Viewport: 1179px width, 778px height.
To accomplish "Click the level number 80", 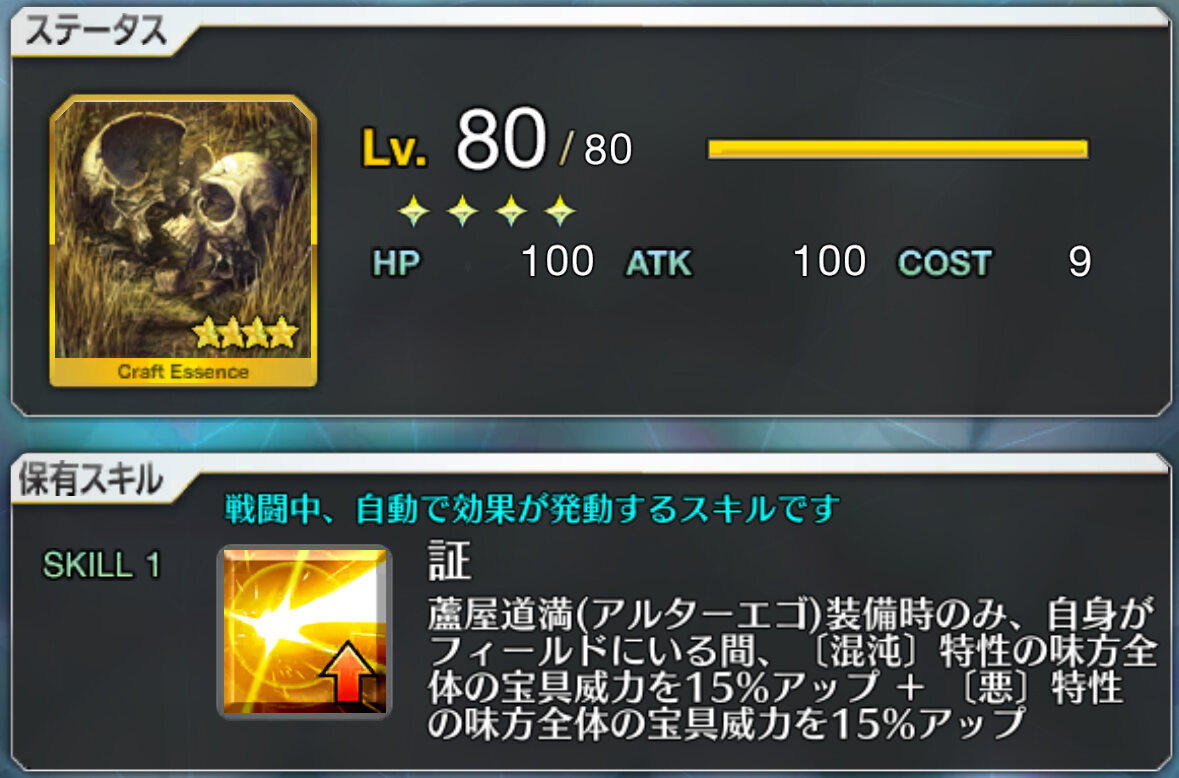I will [501, 139].
